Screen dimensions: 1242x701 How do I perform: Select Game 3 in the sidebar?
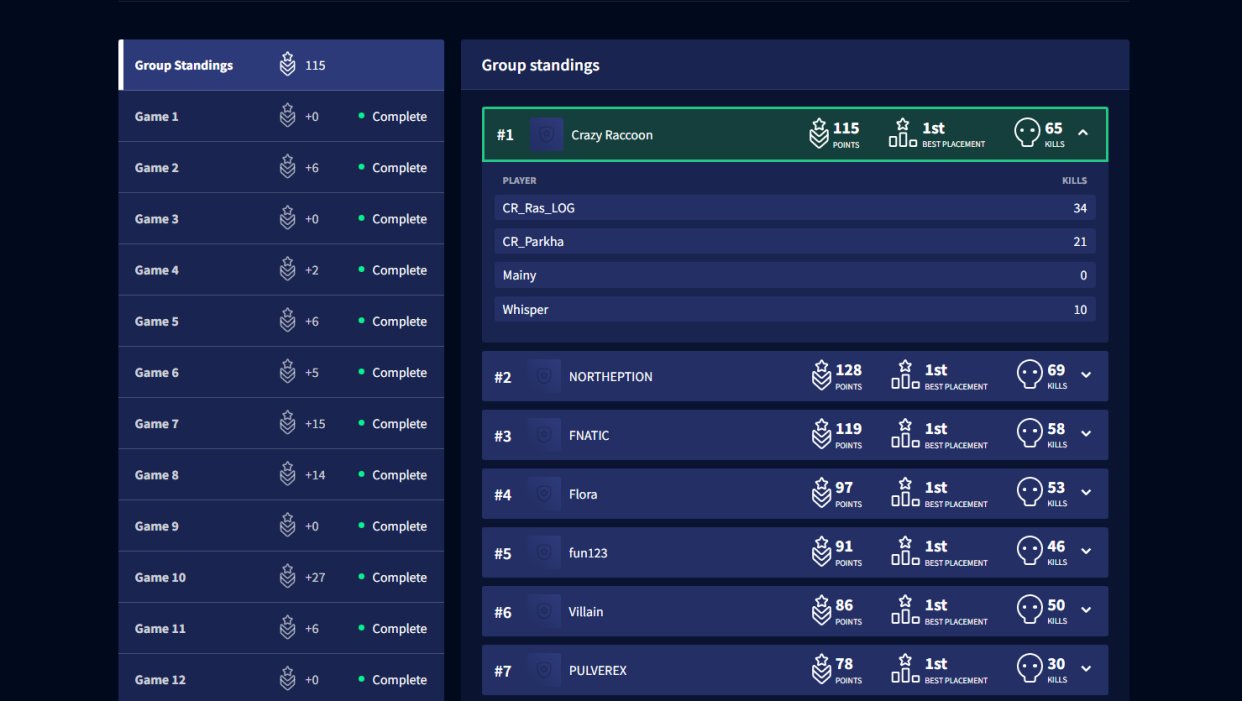click(281, 219)
